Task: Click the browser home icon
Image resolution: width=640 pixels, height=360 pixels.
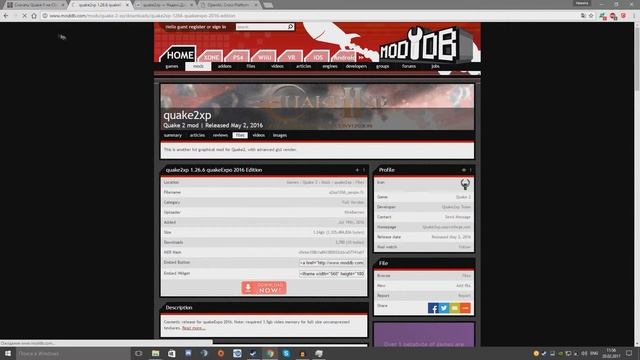Action: (34, 16)
